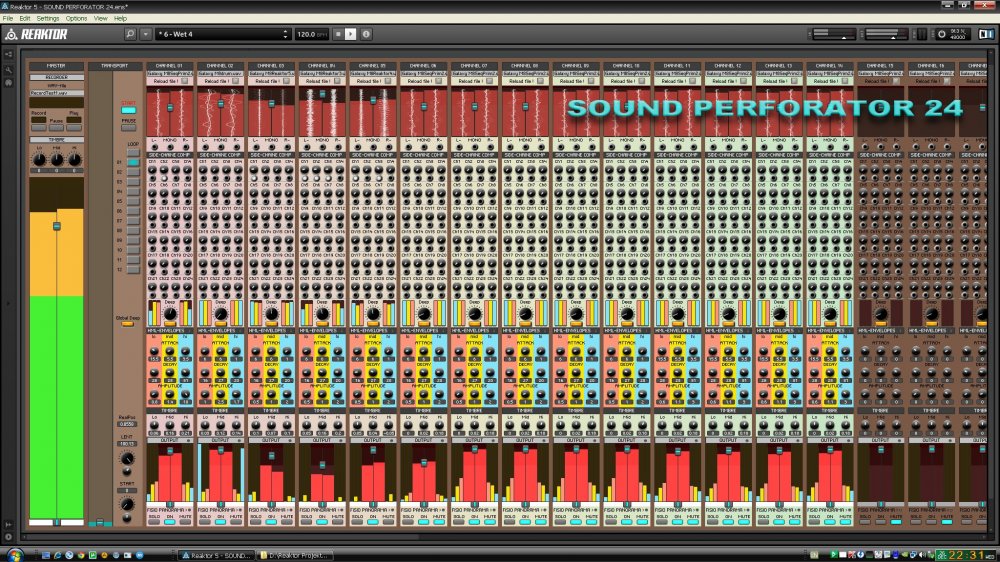
Task: Toggle the audio engine power icon
Action: tap(941, 34)
